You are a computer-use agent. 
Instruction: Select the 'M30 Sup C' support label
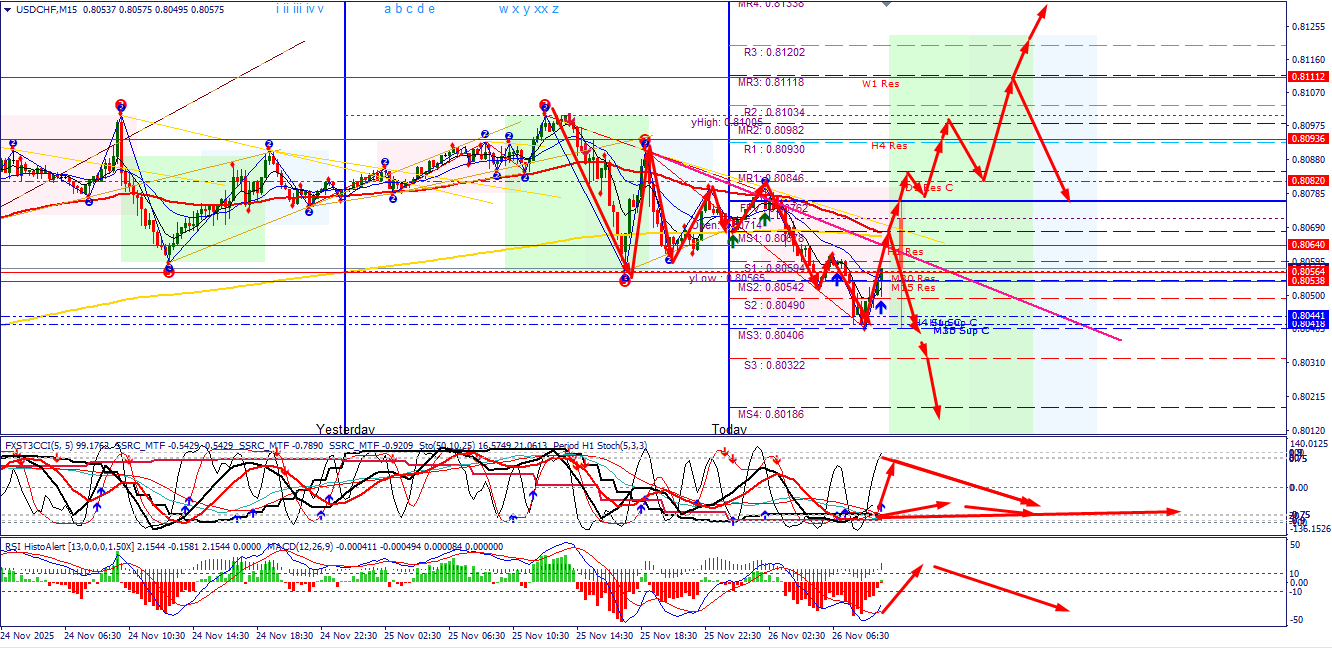[x=961, y=330]
